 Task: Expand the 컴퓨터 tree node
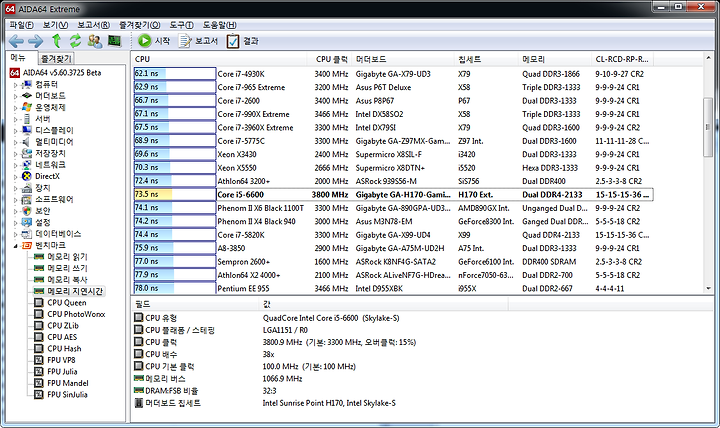click(15, 85)
